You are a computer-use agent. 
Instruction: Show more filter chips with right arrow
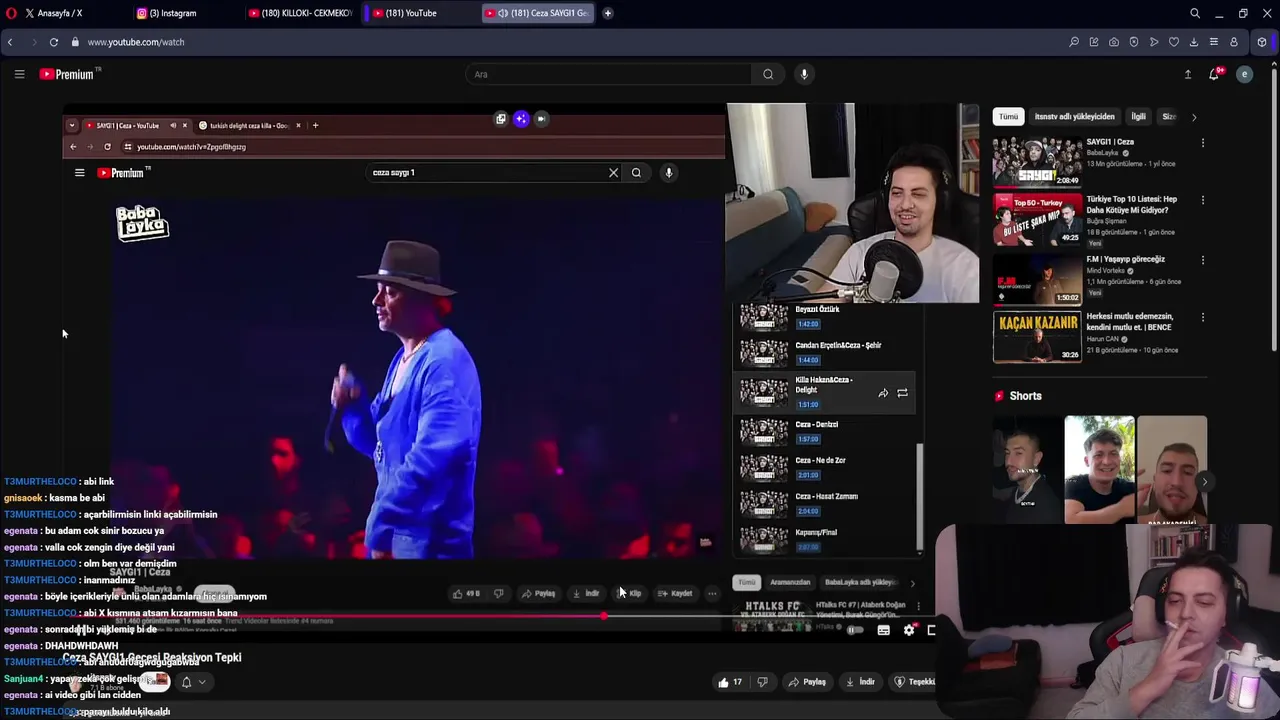coord(1194,117)
